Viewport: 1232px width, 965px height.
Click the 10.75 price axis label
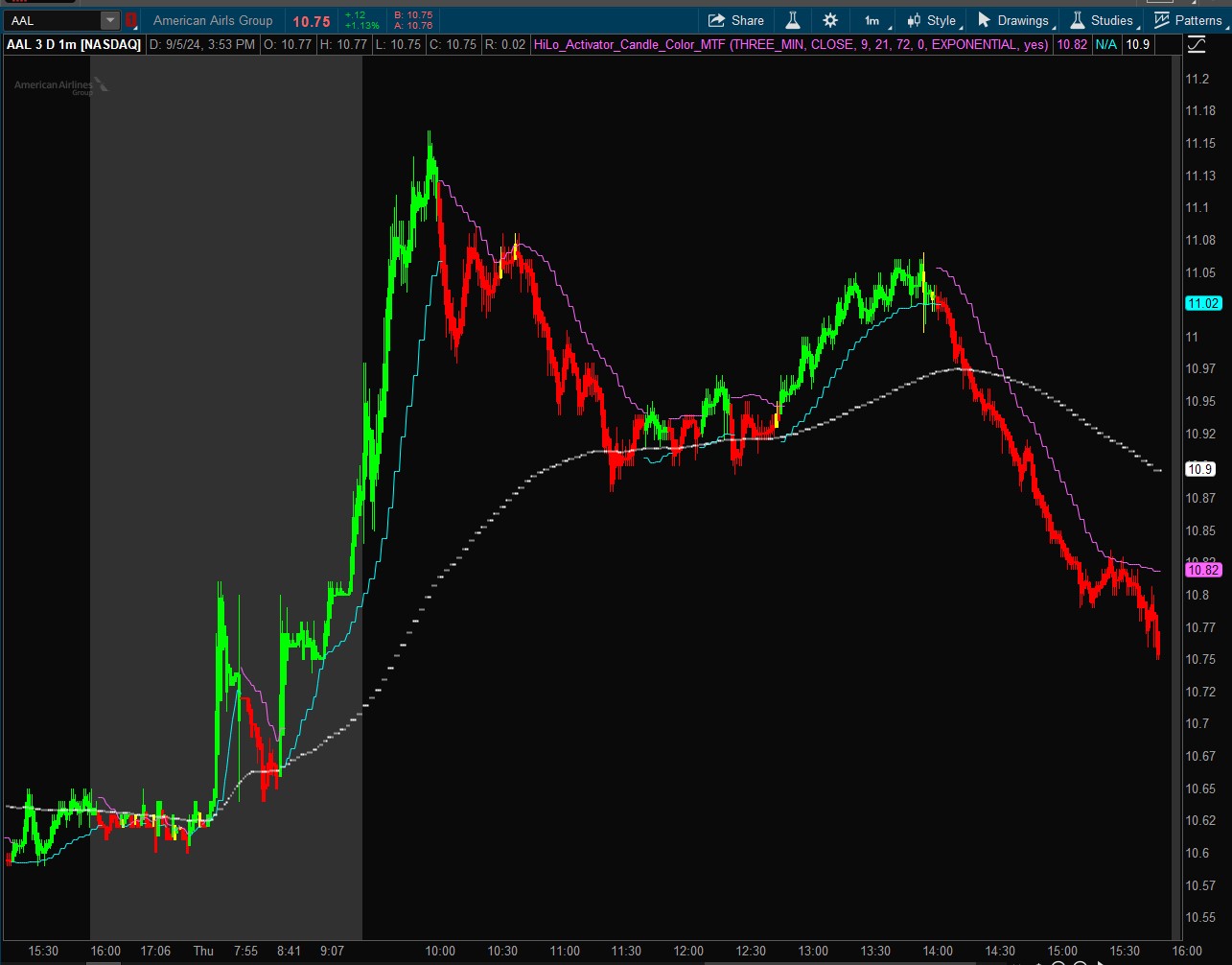pos(1201,659)
